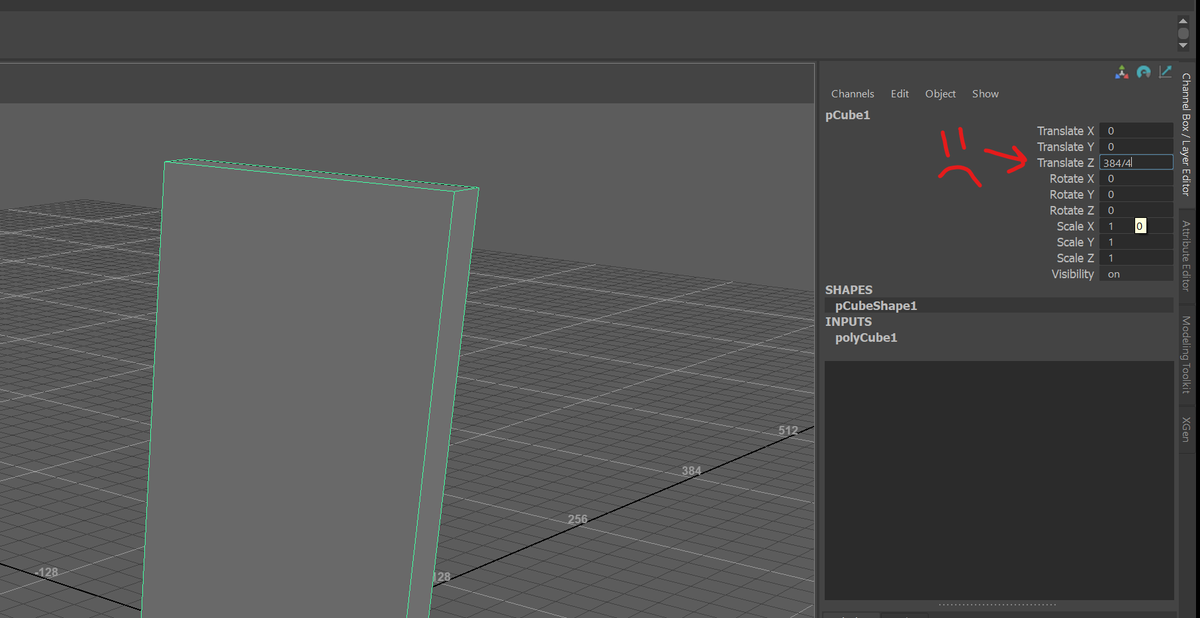Click the Scale X value field
This screenshot has height=618, width=1200.
coord(1136,227)
